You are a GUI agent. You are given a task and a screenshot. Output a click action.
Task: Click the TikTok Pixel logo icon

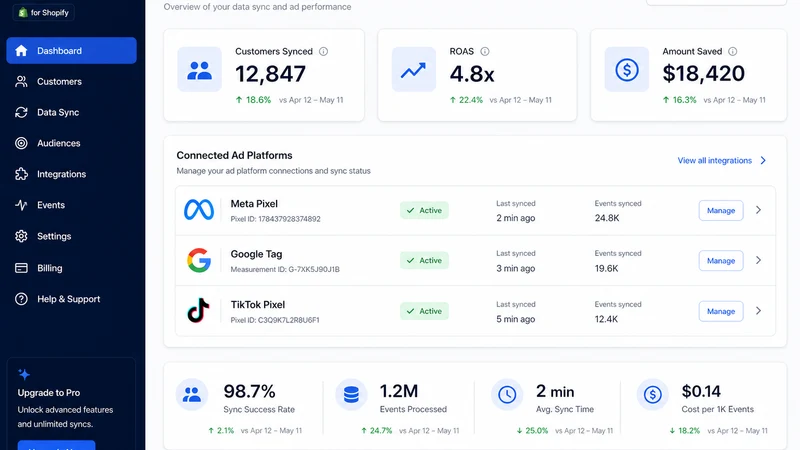(198, 311)
